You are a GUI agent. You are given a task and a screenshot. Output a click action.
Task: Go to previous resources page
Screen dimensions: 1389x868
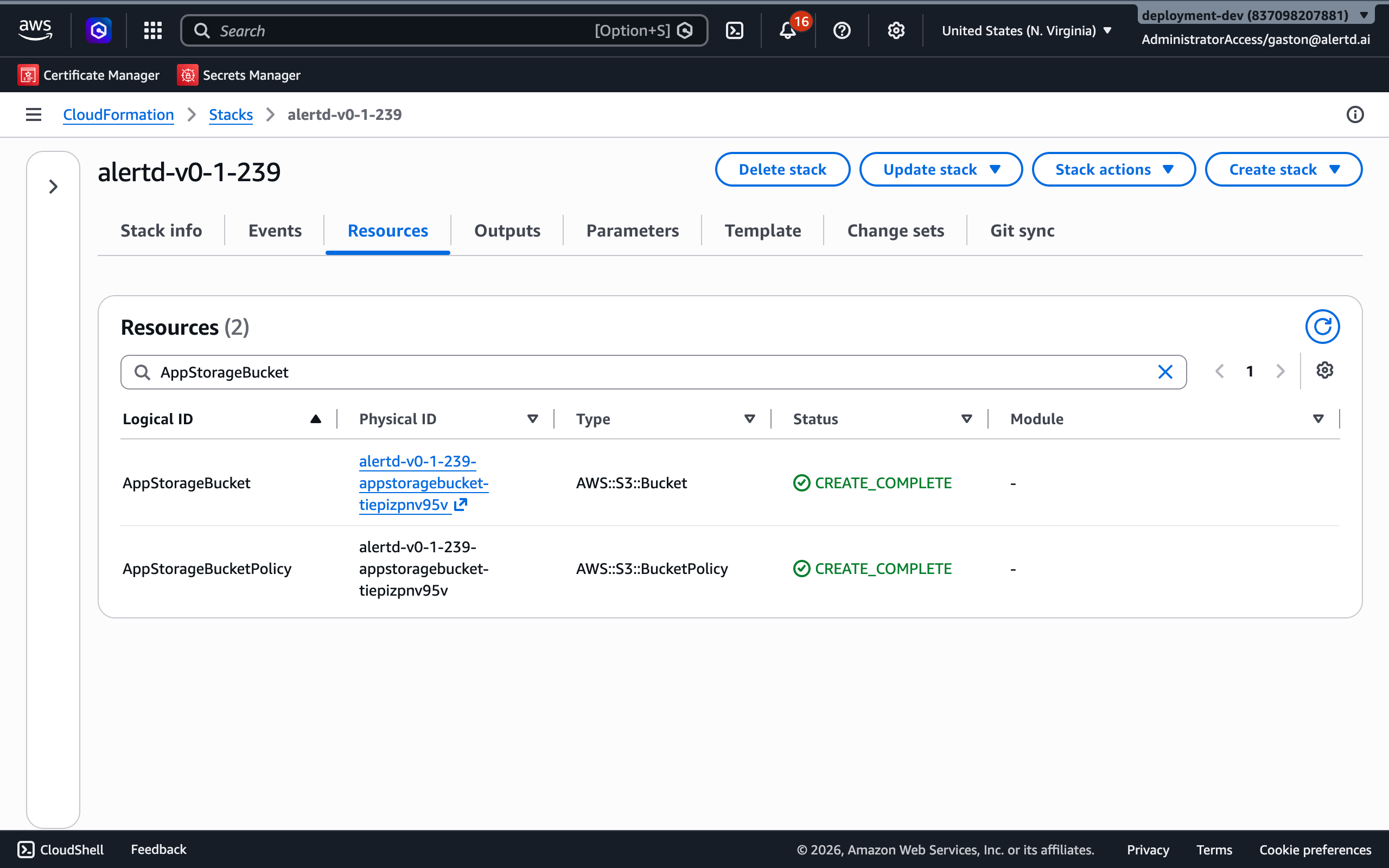pyautogui.click(x=1220, y=372)
